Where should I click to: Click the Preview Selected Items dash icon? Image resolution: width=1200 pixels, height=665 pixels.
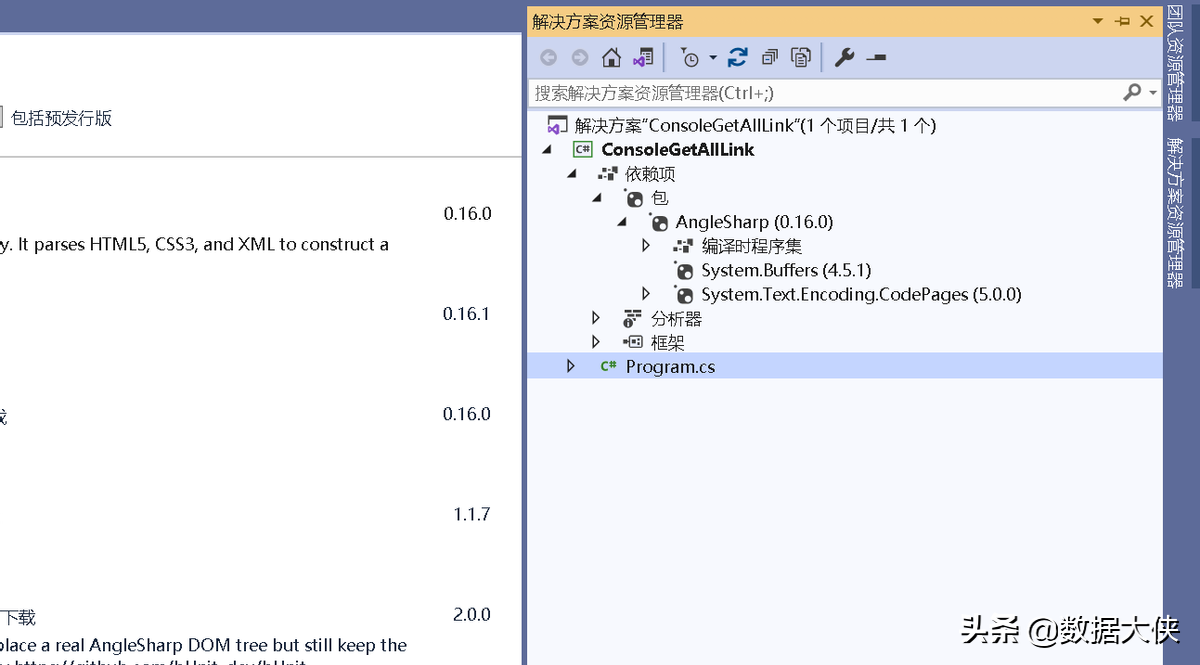pyautogui.click(x=876, y=58)
